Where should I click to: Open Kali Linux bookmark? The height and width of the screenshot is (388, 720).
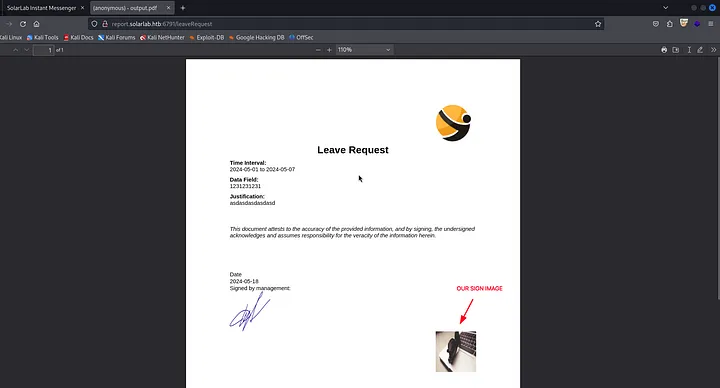coord(11,38)
